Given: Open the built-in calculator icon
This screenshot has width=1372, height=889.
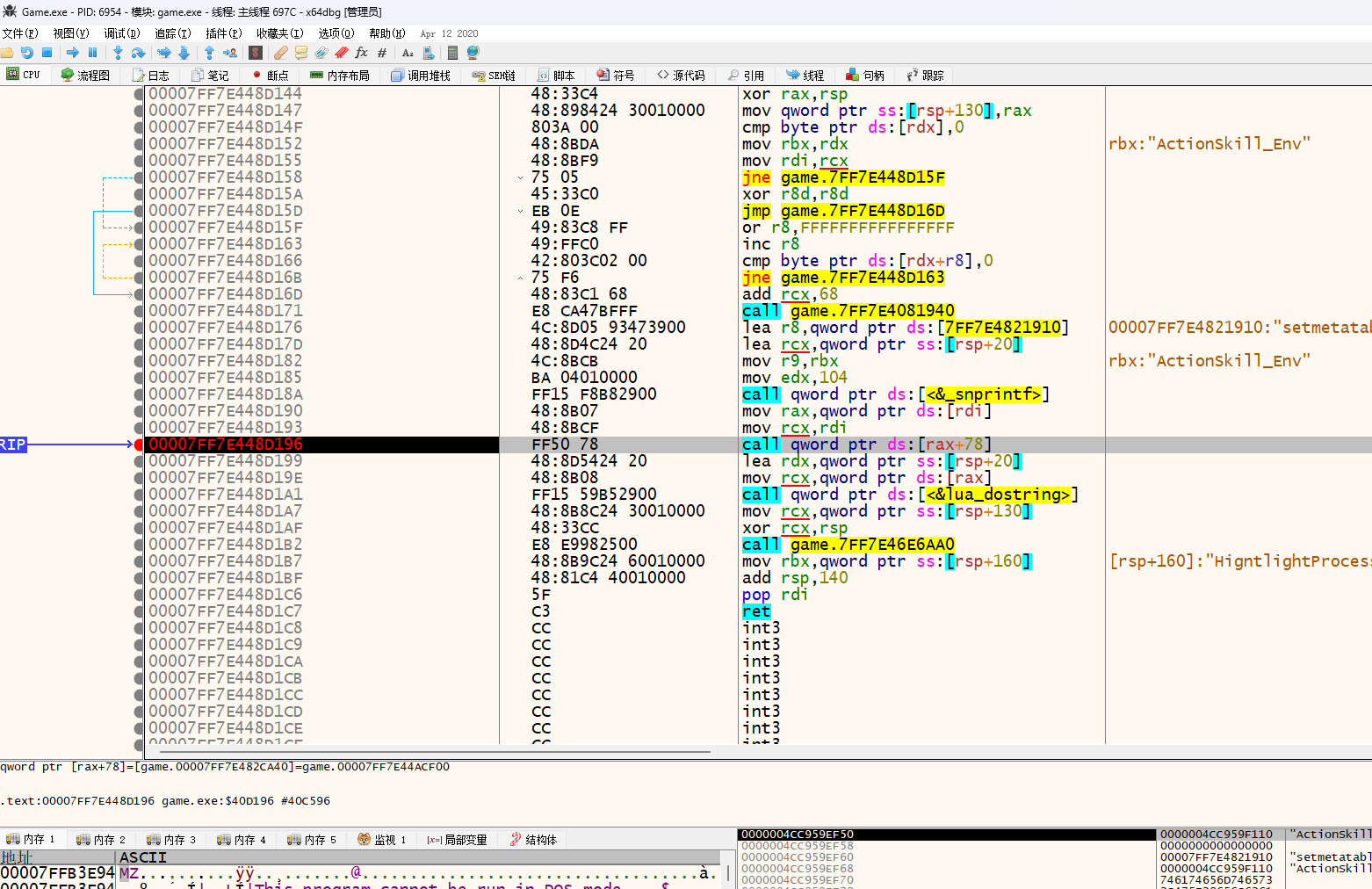Looking at the screenshot, I should (453, 54).
